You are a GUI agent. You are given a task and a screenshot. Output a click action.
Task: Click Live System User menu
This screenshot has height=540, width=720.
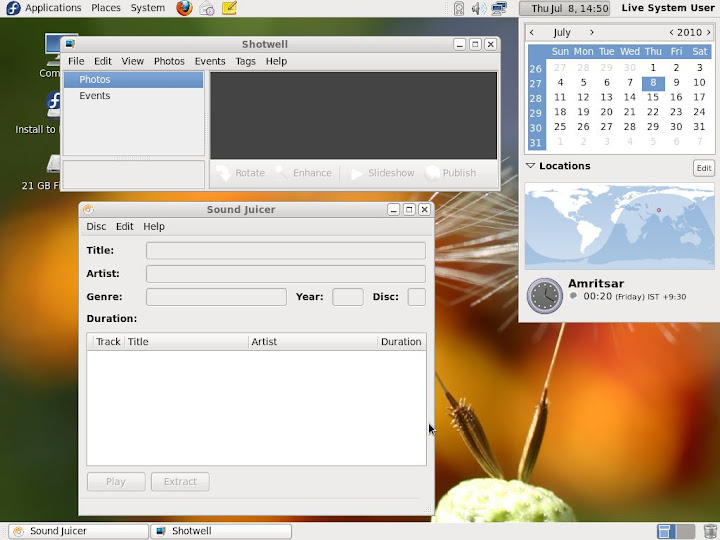click(668, 8)
